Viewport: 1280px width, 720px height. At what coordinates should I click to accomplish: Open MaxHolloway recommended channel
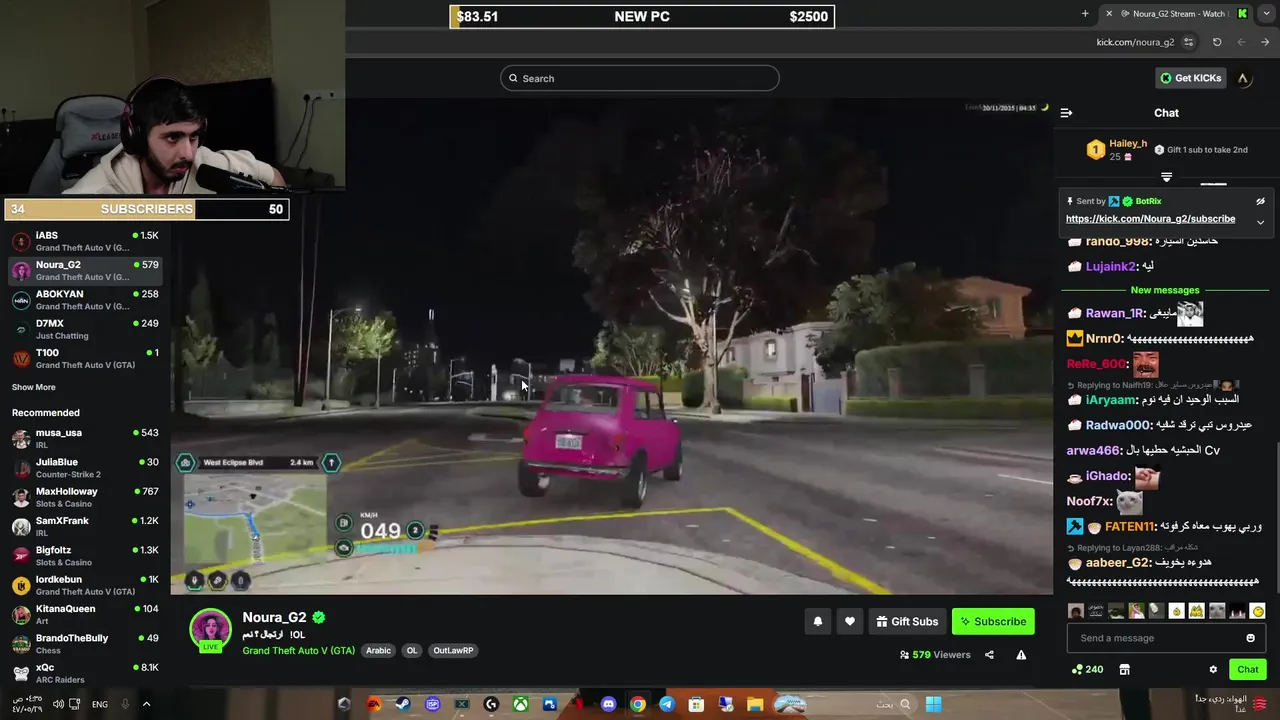[85, 497]
